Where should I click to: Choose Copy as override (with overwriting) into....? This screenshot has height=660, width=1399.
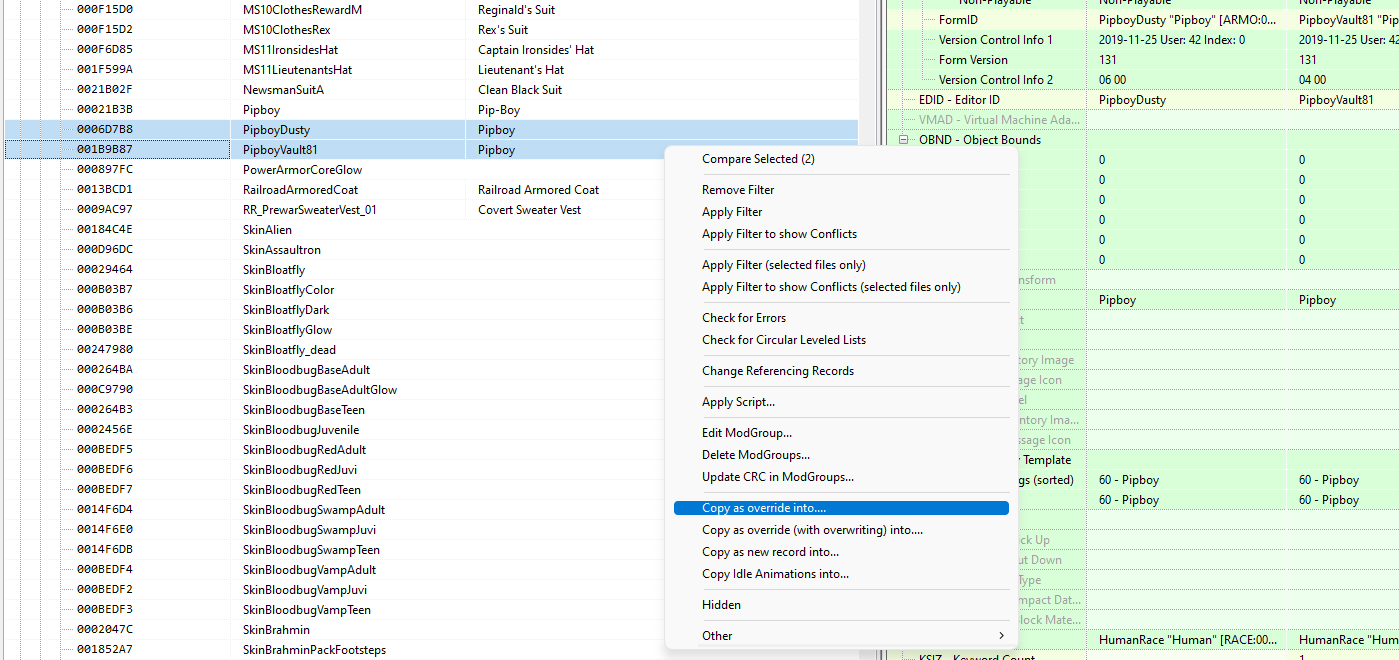pyautogui.click(x=812, y=530)
